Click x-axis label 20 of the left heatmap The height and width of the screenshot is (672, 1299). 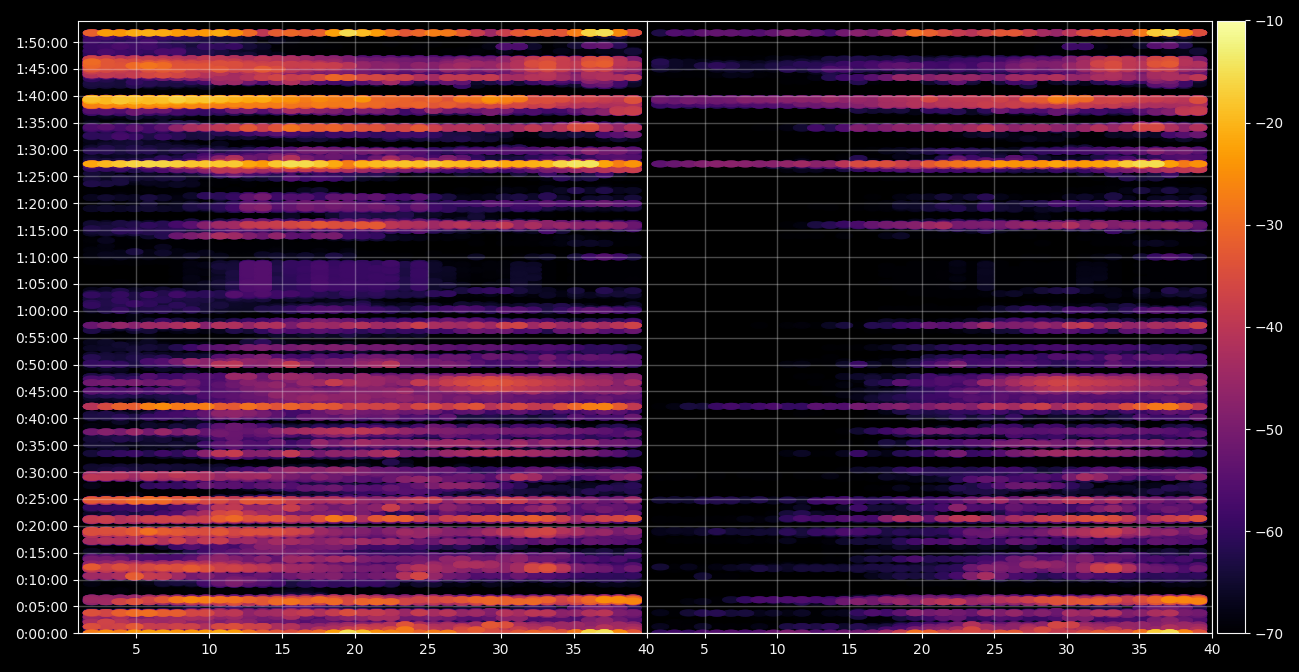click(x=355, y=649)
